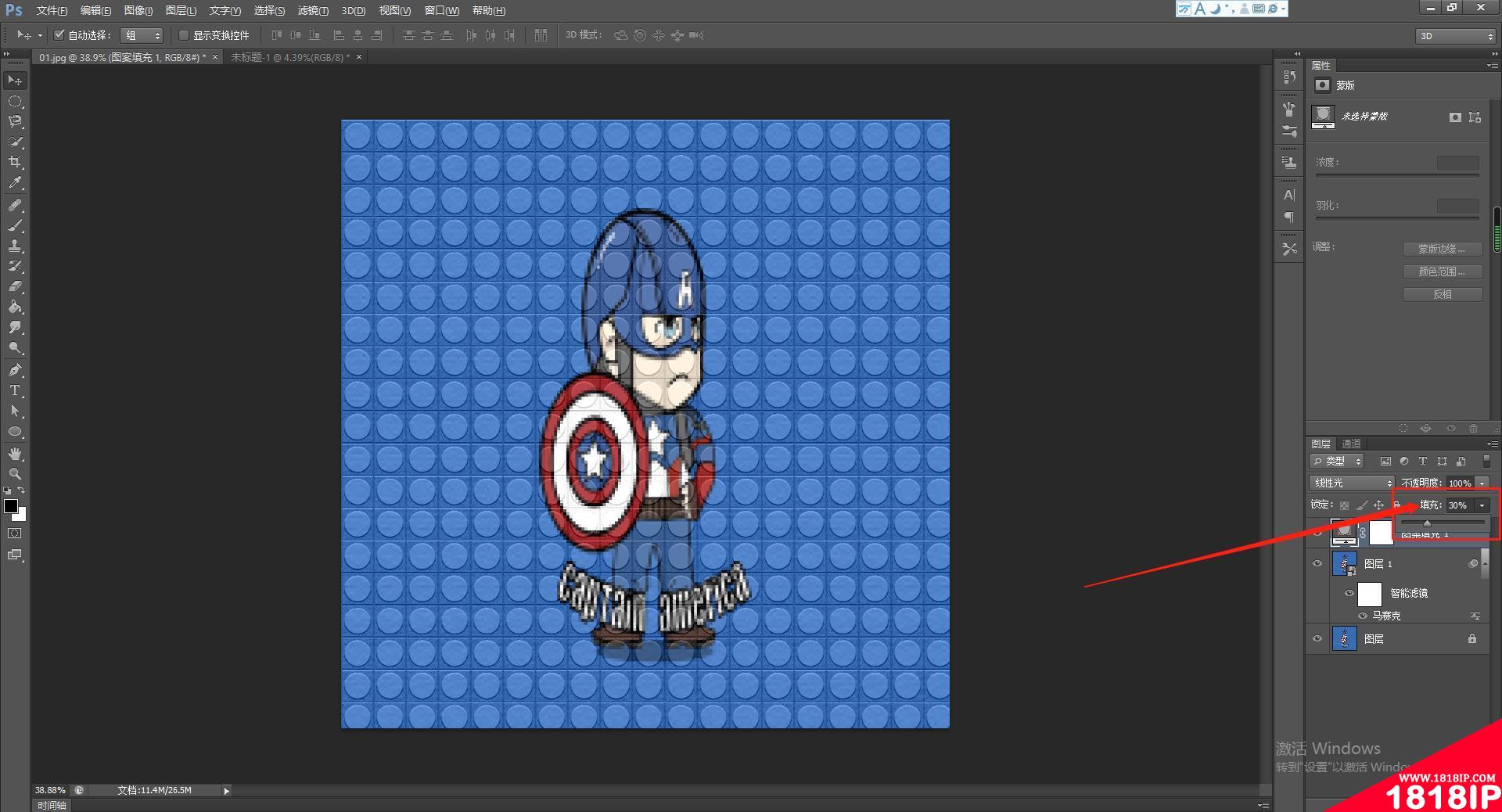Click the 图层 1 smart object thumbnail
1502x812 pixels.
tap(1344, 563)
